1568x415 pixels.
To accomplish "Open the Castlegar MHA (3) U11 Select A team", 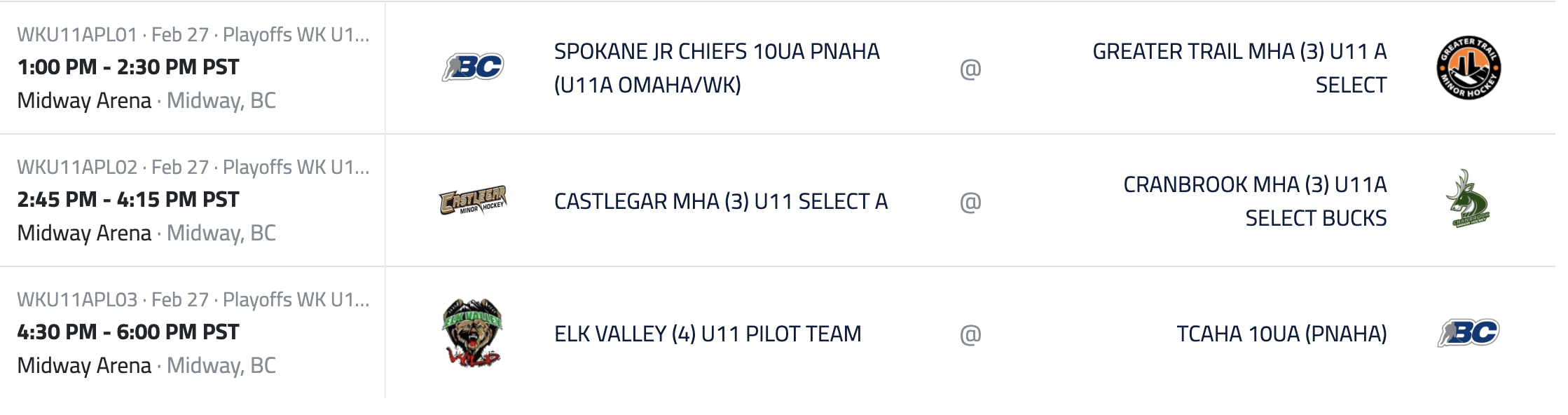I will (x=721, y=202).
